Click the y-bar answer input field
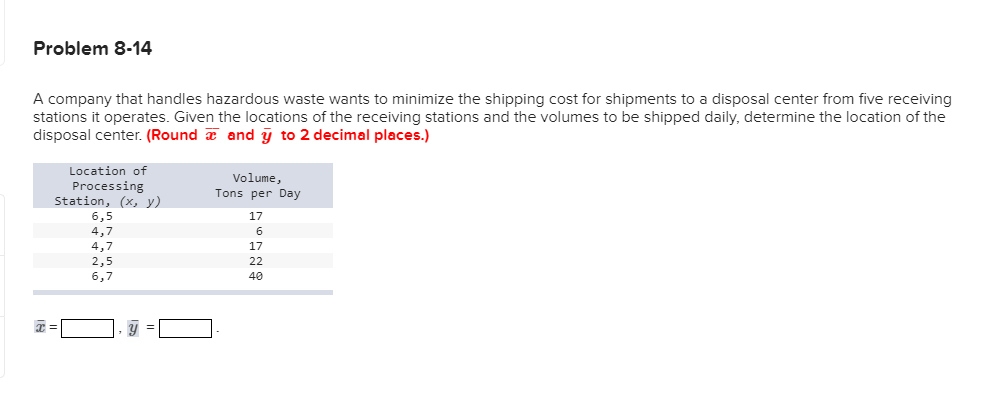 click(186, 328)
